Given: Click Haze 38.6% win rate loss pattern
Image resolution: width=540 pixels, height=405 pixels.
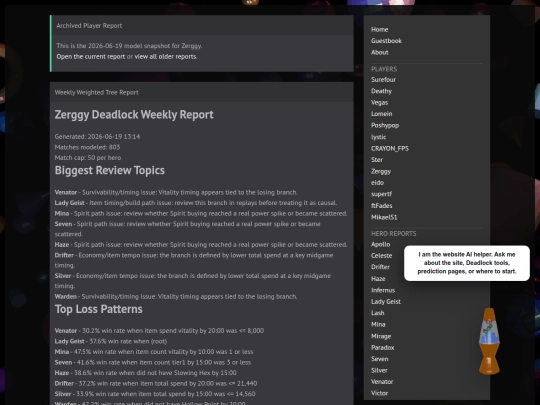Looking at the screenshot, I should [146, 373].
